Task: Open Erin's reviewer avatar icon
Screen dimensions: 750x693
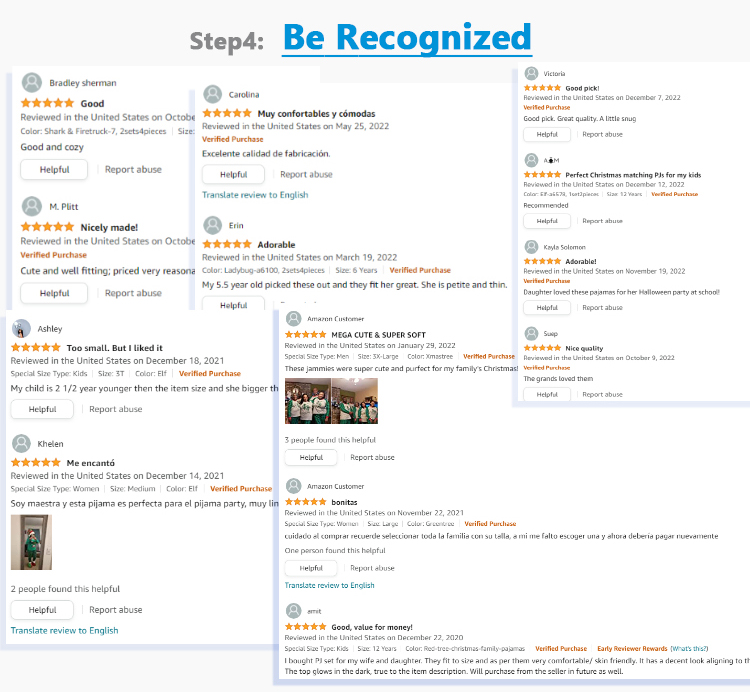Action: [212, 225]
